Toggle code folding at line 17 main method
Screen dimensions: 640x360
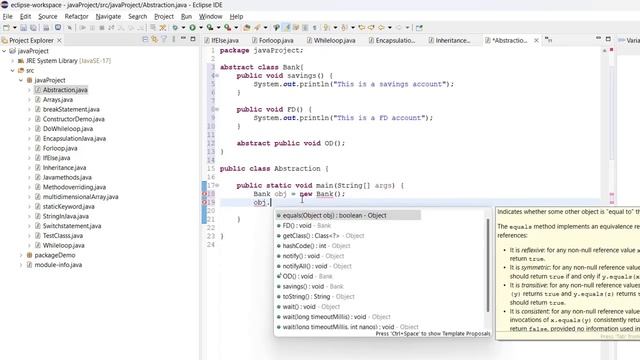coord(217,185)
